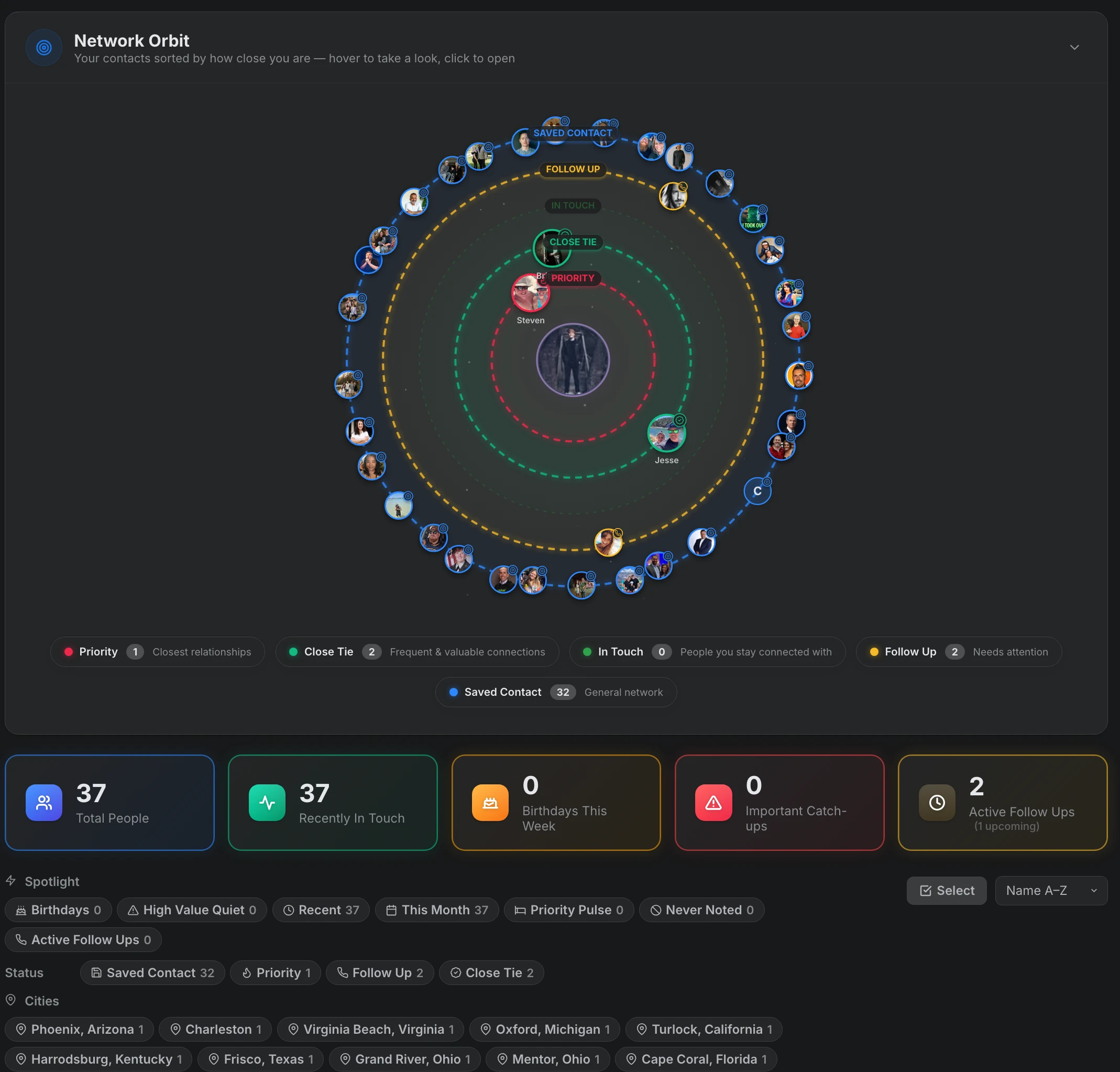Click the Spotlight lightning icon
This screenshot has height=1072, width=1120.
click(x=11, y=881)
